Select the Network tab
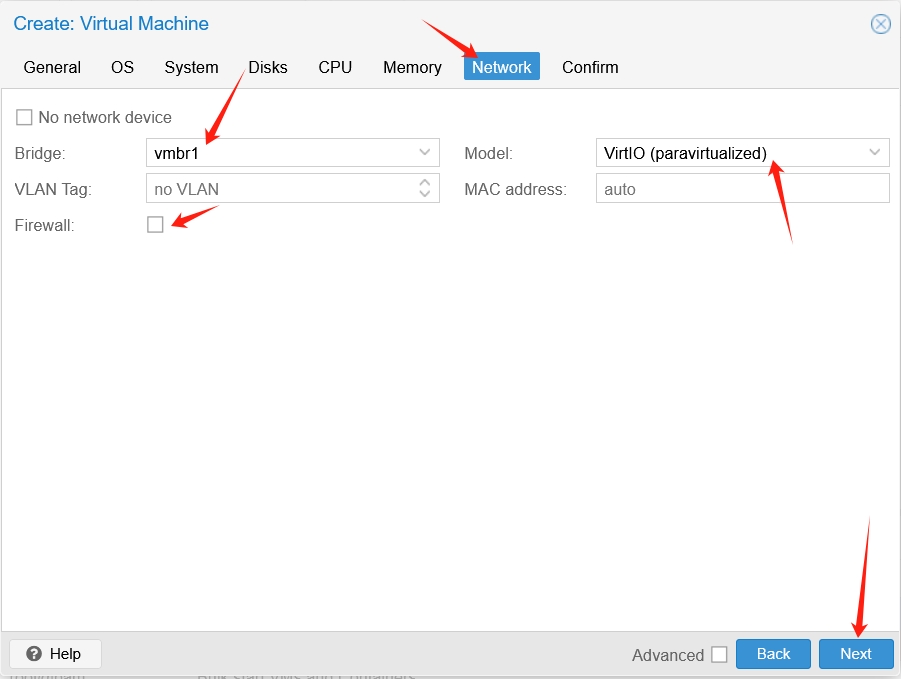This screenshot has height=679, width=901. (x=502, y=67)
